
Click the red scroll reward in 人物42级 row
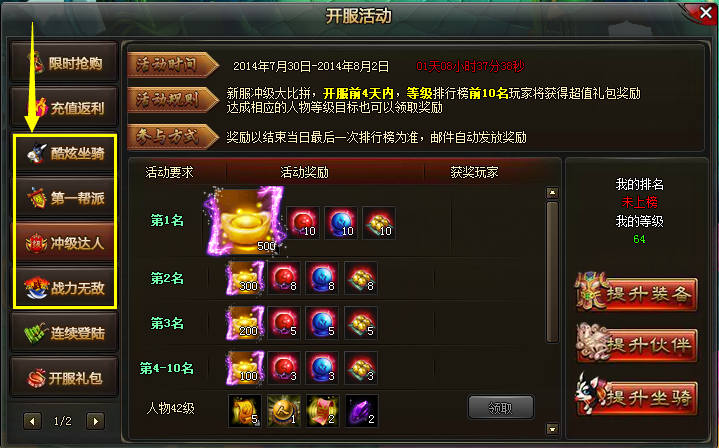323,411
